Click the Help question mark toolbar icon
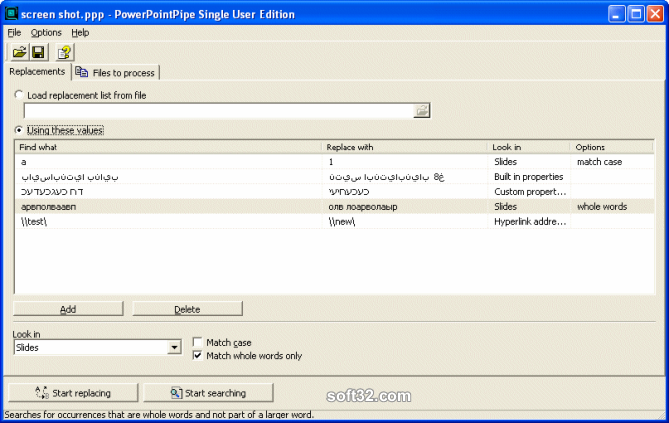This screenshot has width=669, height=423. coord(65,53)
